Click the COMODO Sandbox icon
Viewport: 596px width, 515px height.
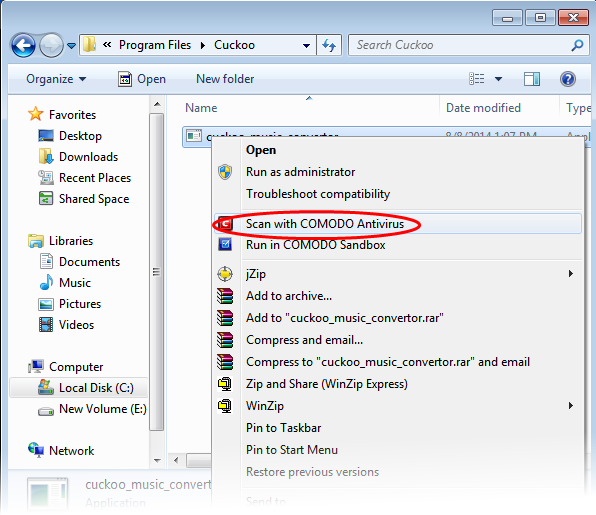(225, 244)
